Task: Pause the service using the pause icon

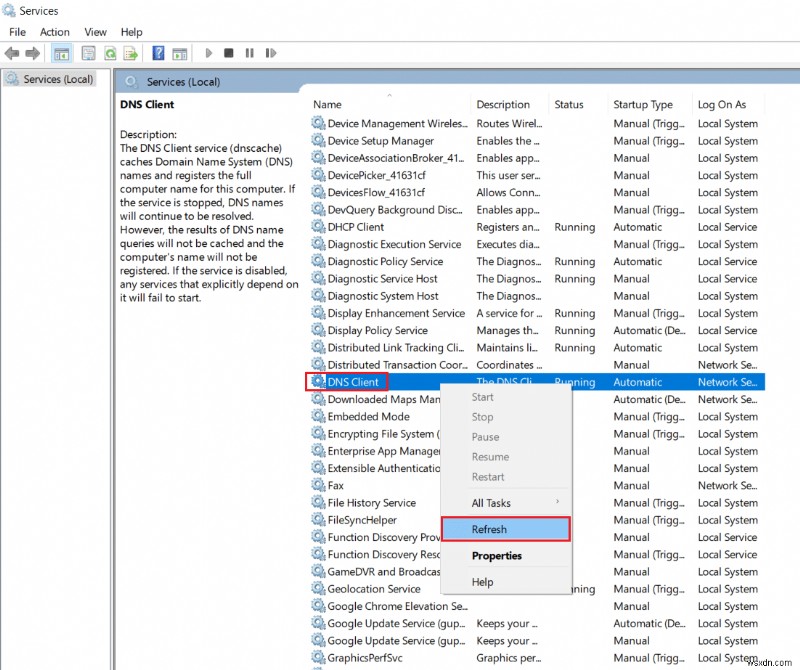Action: pyautogui.click(x=252, y=53)
